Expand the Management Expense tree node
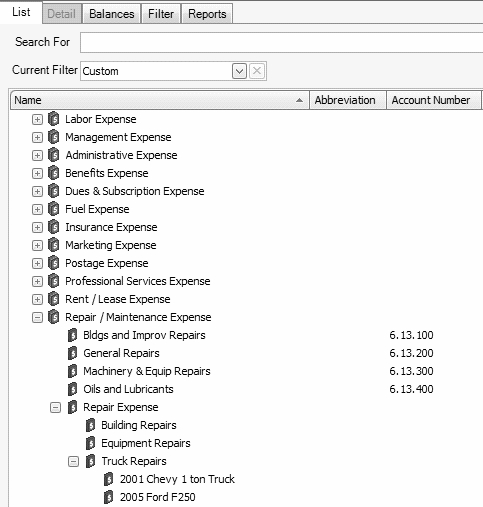 37,137
